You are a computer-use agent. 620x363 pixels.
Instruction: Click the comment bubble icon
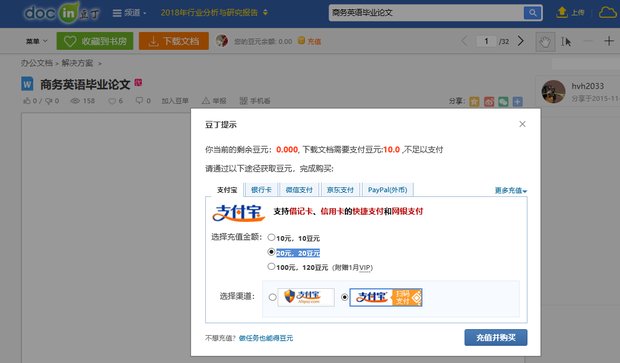tap(139, 101)
